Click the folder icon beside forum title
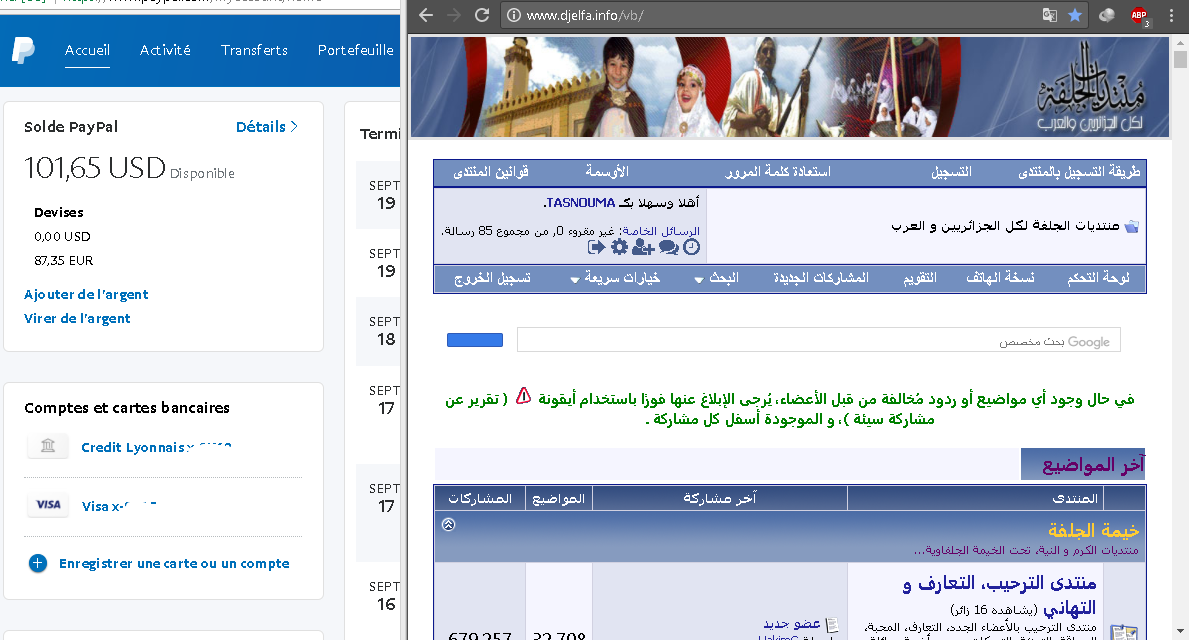The height and width of the screenshot is (640, 1189). 1131,226
